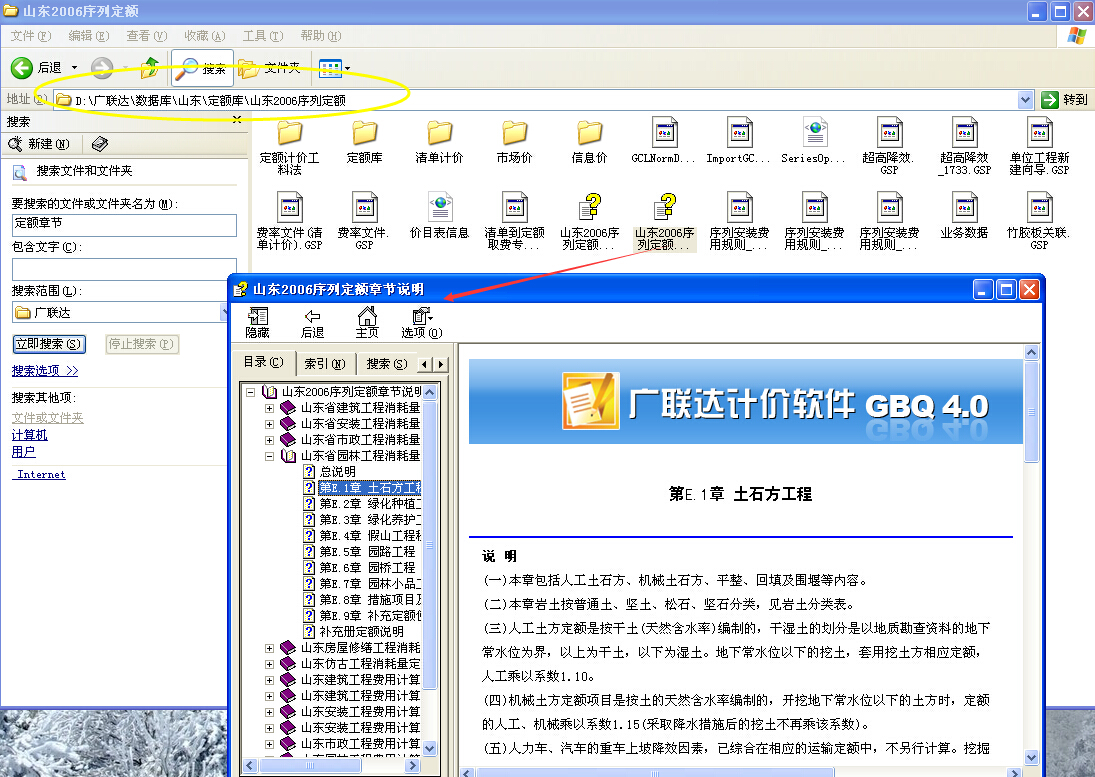The height and width of the screenshot is (777, 1095).
Task: Click the Internet link
Action: tap(41, 475)
